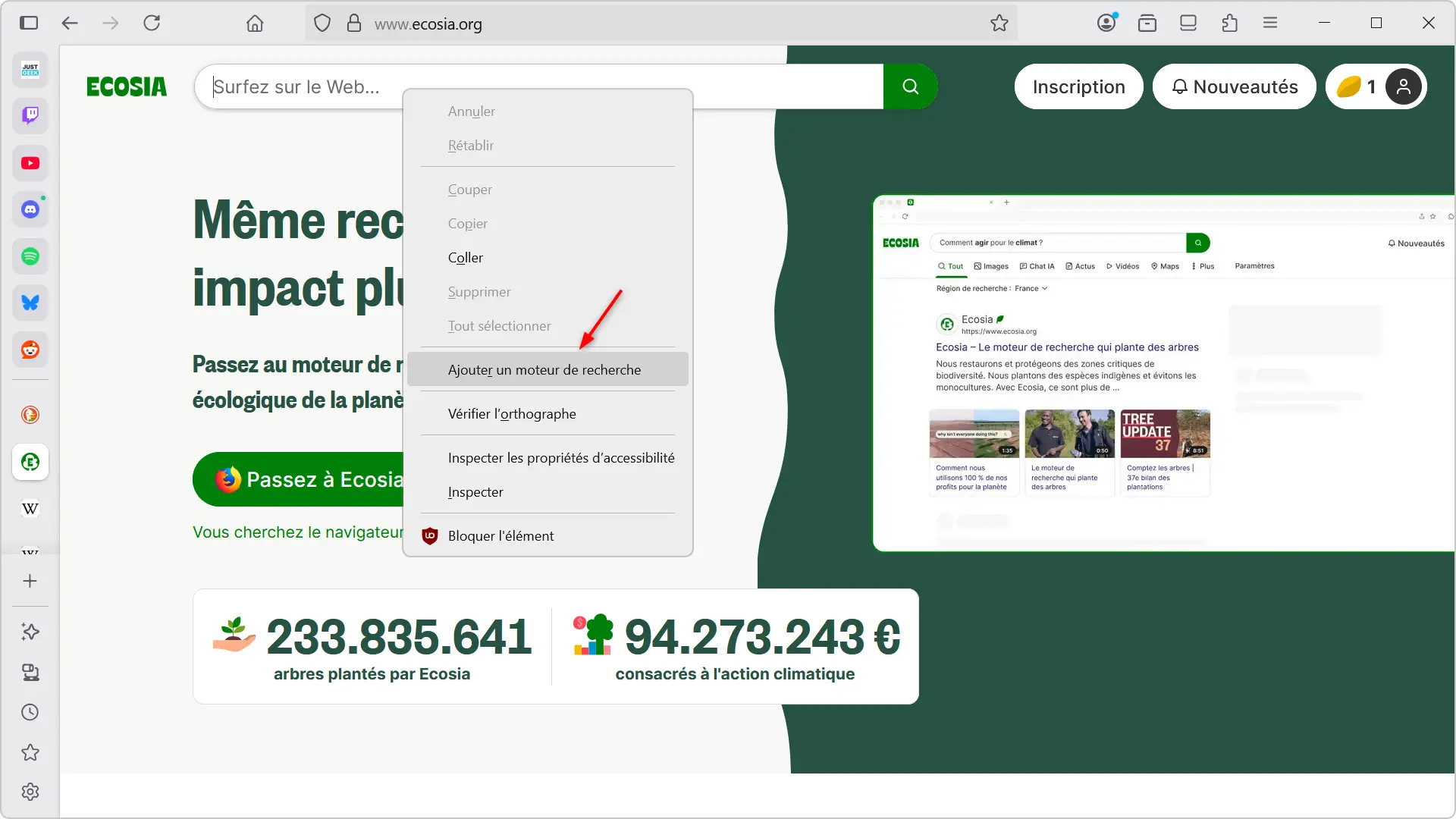Open the extensions puzzle icon
The height and width of the screenshot is (819, 1456).
pyautogui.click(x=1229, y=24)
